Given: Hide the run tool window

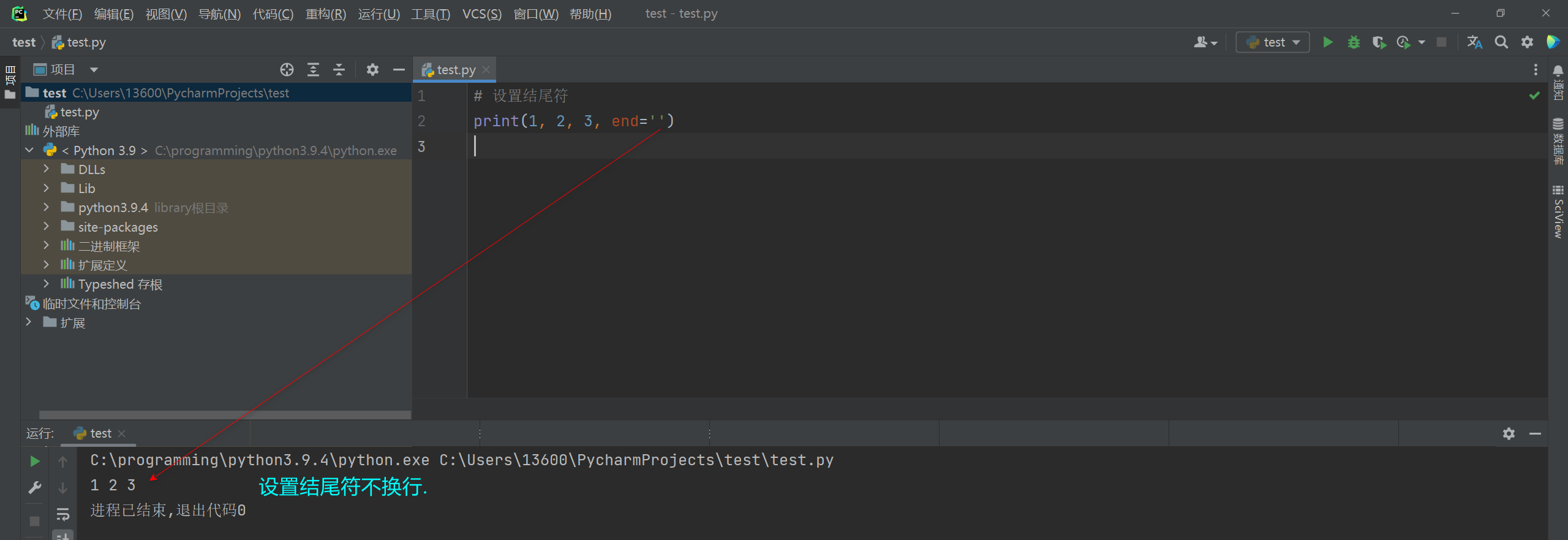Looking at the screenshot, I should tap(1535, 434).
